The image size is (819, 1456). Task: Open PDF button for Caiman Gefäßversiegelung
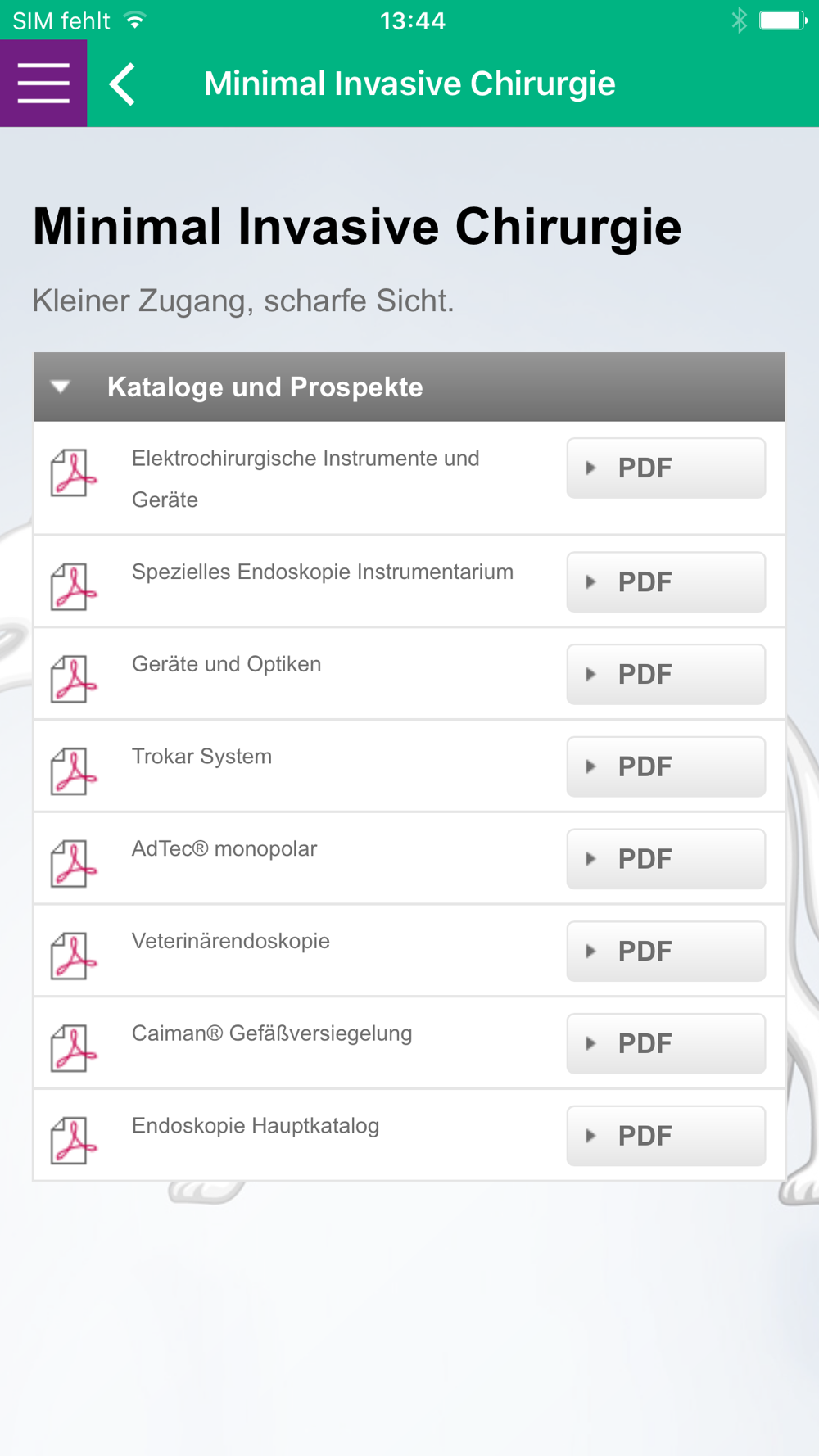(x=666, y=1044)
